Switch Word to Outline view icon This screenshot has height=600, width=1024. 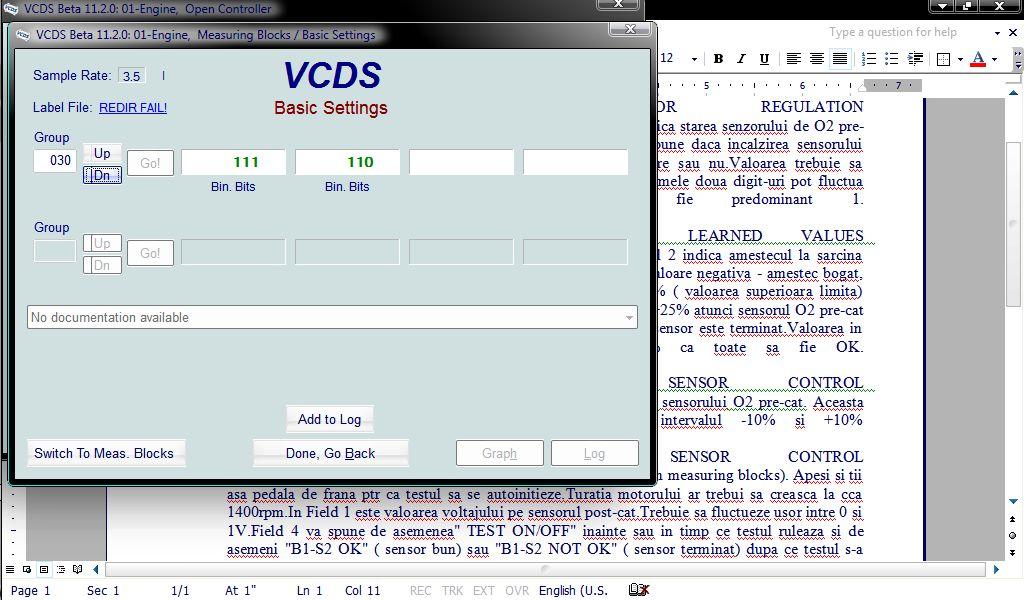tap(61, 569)
